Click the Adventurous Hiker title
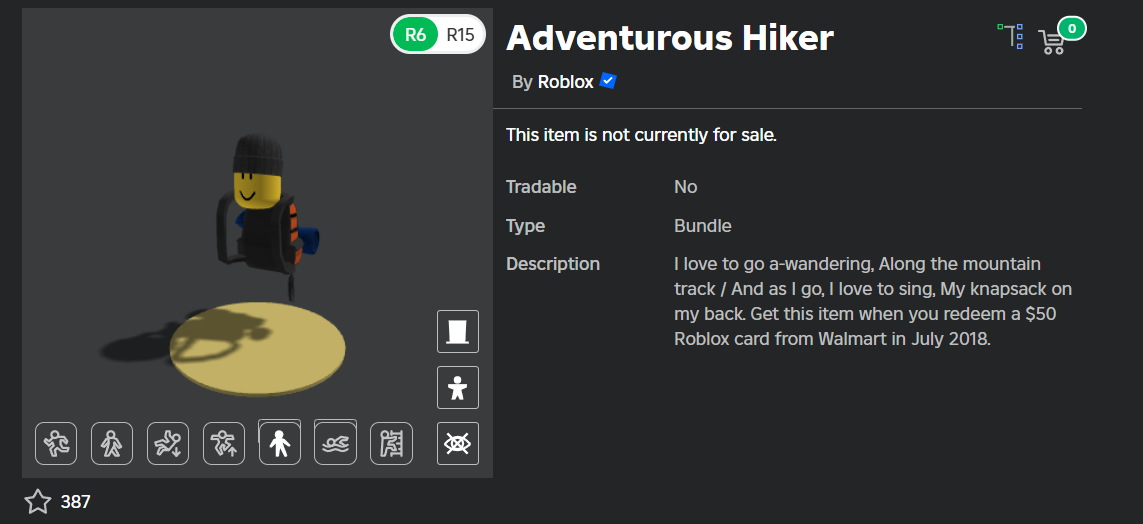The image size is (1143, 524). click(670, 38)
